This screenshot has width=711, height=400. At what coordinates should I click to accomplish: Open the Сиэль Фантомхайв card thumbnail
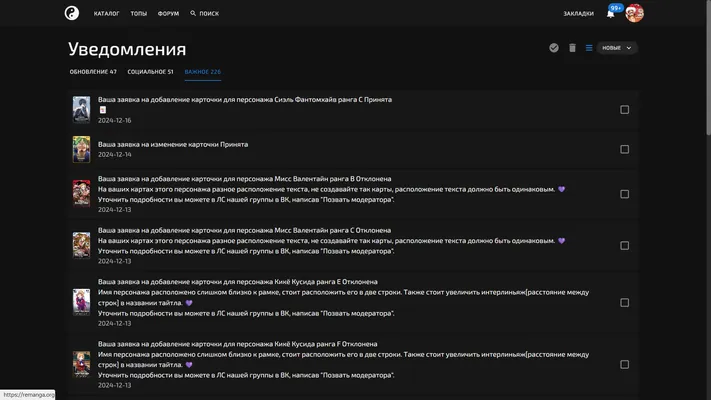[x=82, y=109]
